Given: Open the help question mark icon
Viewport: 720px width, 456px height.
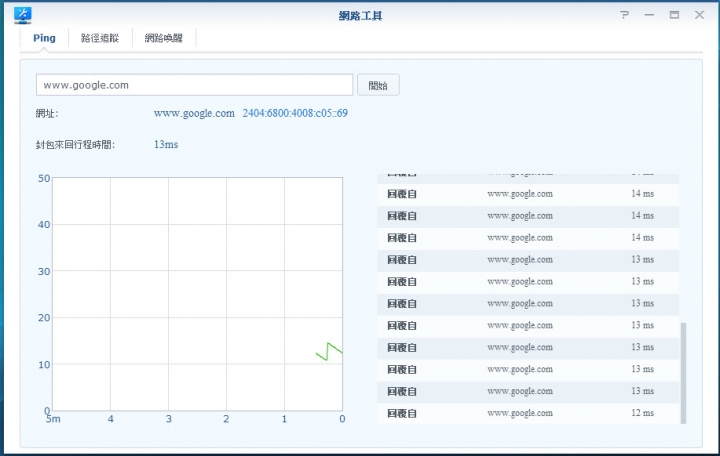Looking at the screenshot, I should (x=624, y=15).
